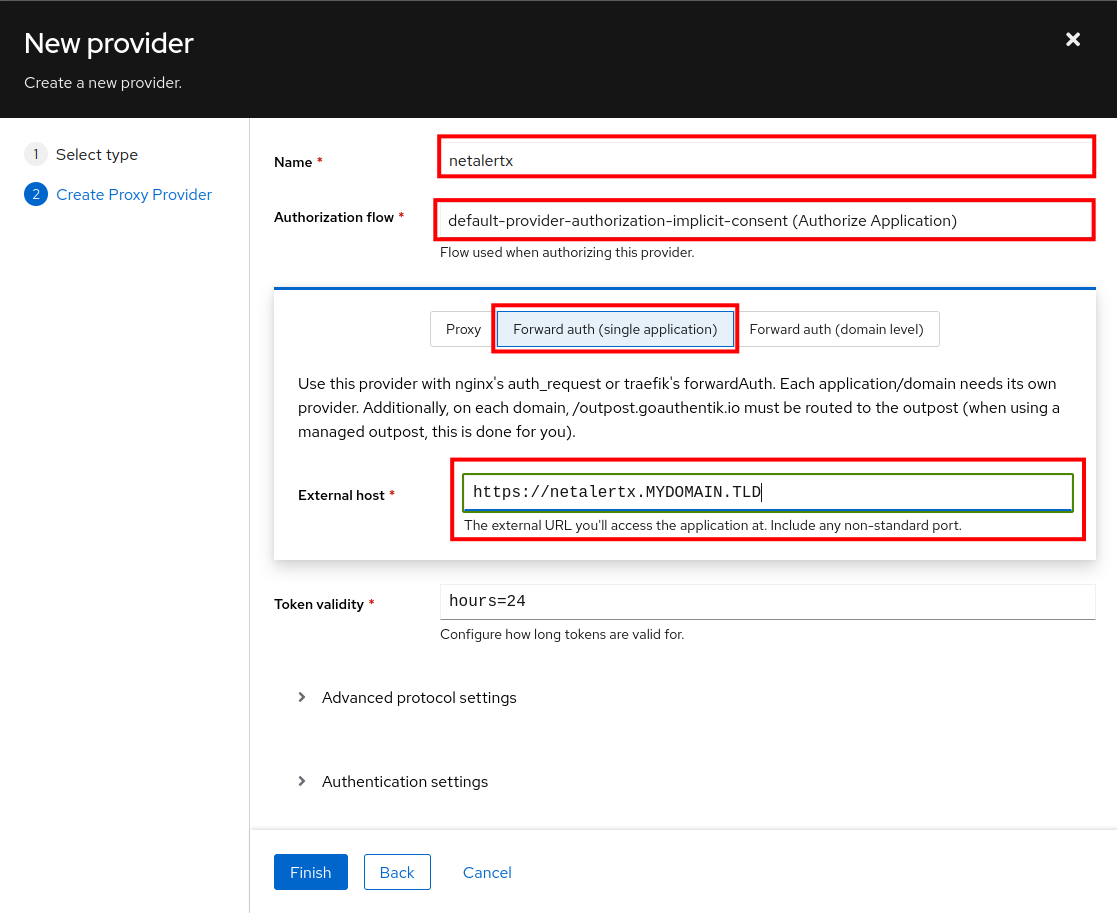Close the New provider dialog
Image resolution: width=1117 pixels, height=913 pixels.
click(1072, 39)
